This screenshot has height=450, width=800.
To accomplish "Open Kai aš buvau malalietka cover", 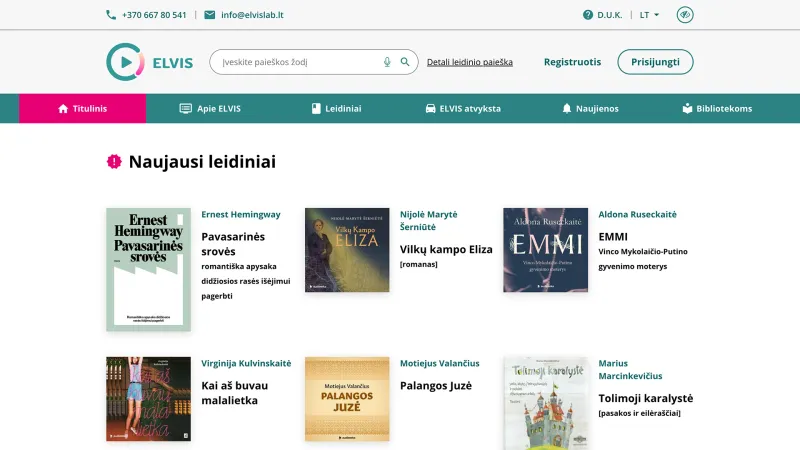I will pos(148,399).
